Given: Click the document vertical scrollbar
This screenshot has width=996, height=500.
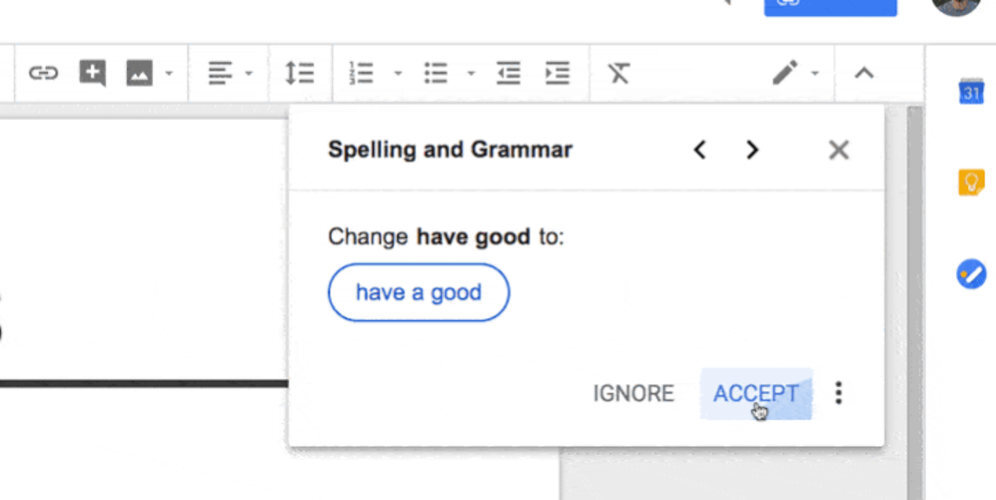Looking at the screenshot, I should 915,302.
